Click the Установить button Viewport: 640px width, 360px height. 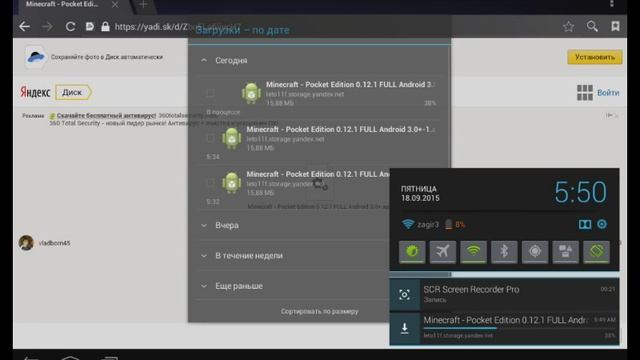595,57
